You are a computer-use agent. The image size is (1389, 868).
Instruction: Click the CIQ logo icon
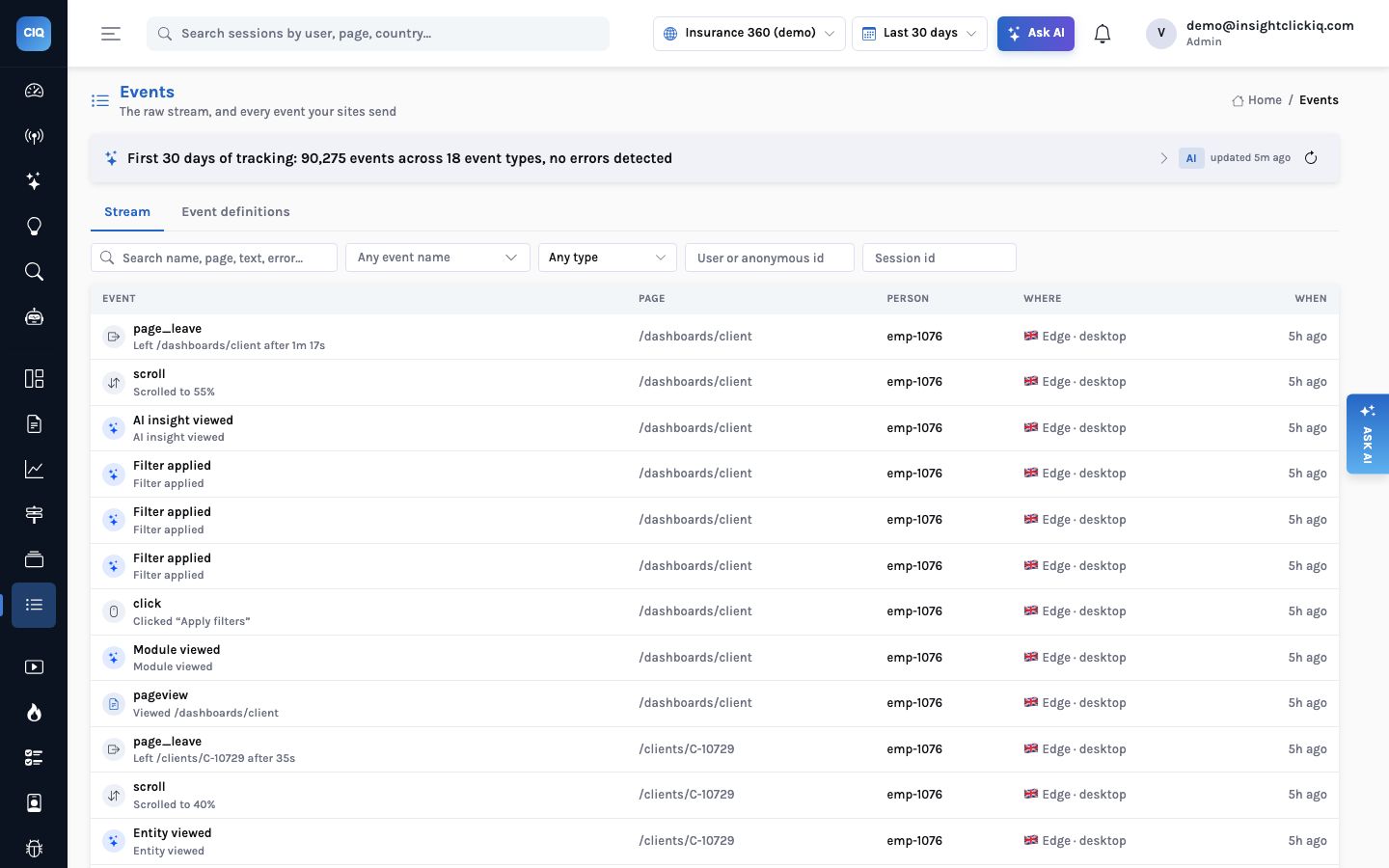coord(34,33)
